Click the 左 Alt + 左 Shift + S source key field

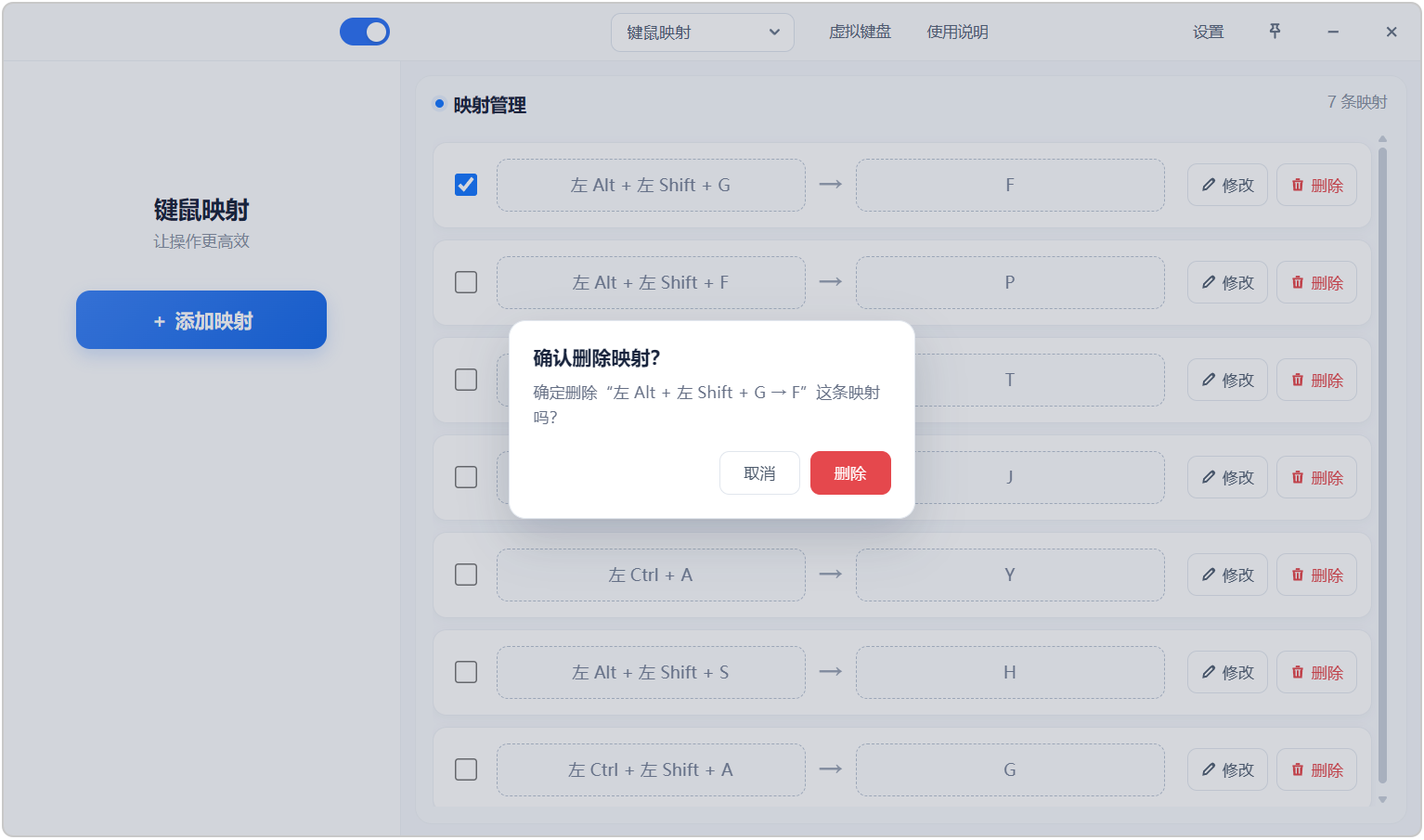tap(651, 672)
